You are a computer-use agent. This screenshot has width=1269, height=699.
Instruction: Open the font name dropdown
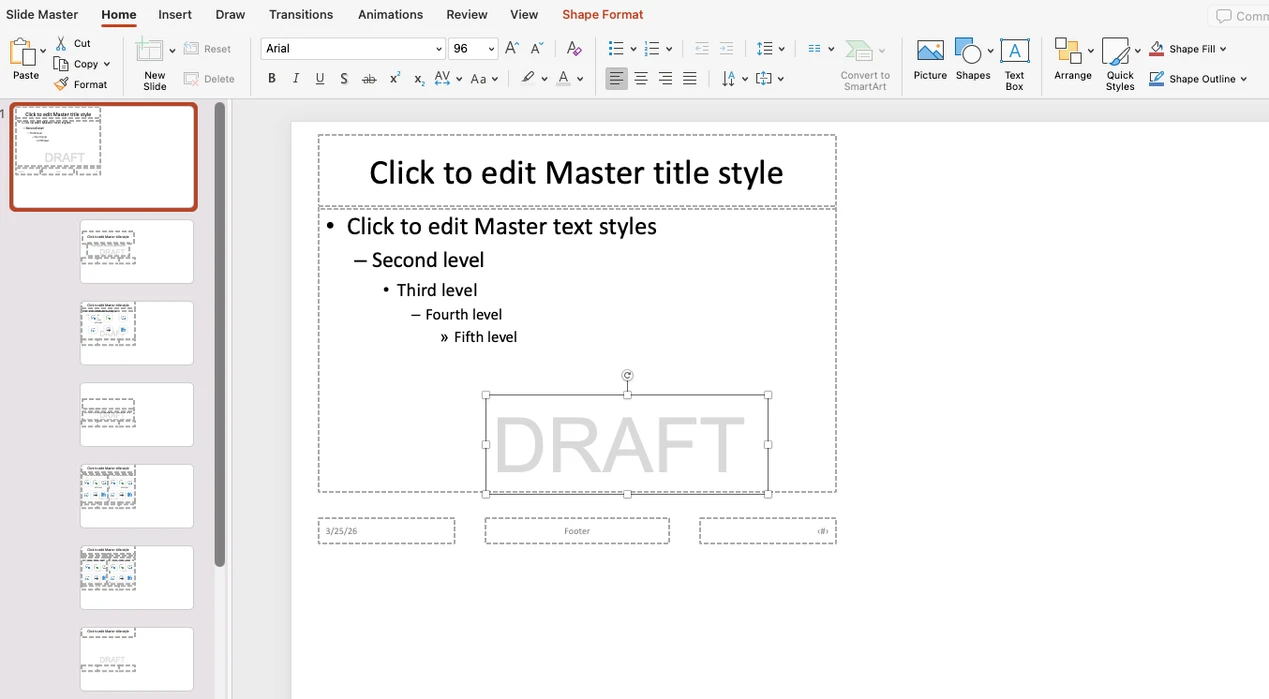tap(438, 48)
